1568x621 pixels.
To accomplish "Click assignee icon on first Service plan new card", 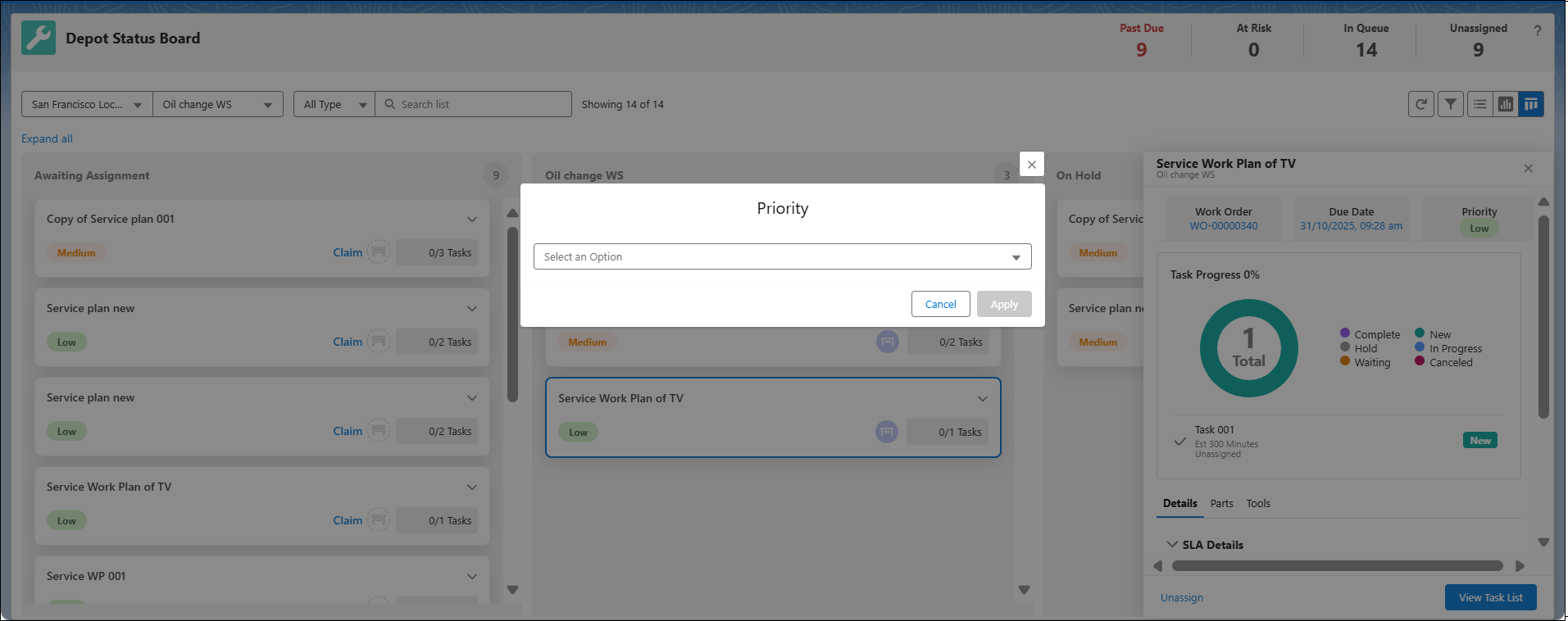I will tap(379, 342).
